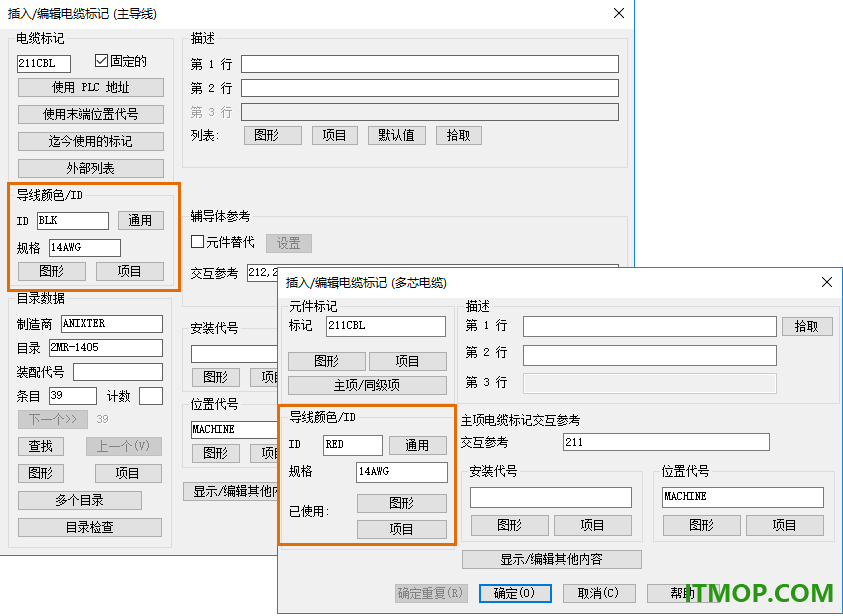Click 图形 under 安装代号 in multi-core dialog
This screenshot has width=843, height=616.
[x=510, y=525]
